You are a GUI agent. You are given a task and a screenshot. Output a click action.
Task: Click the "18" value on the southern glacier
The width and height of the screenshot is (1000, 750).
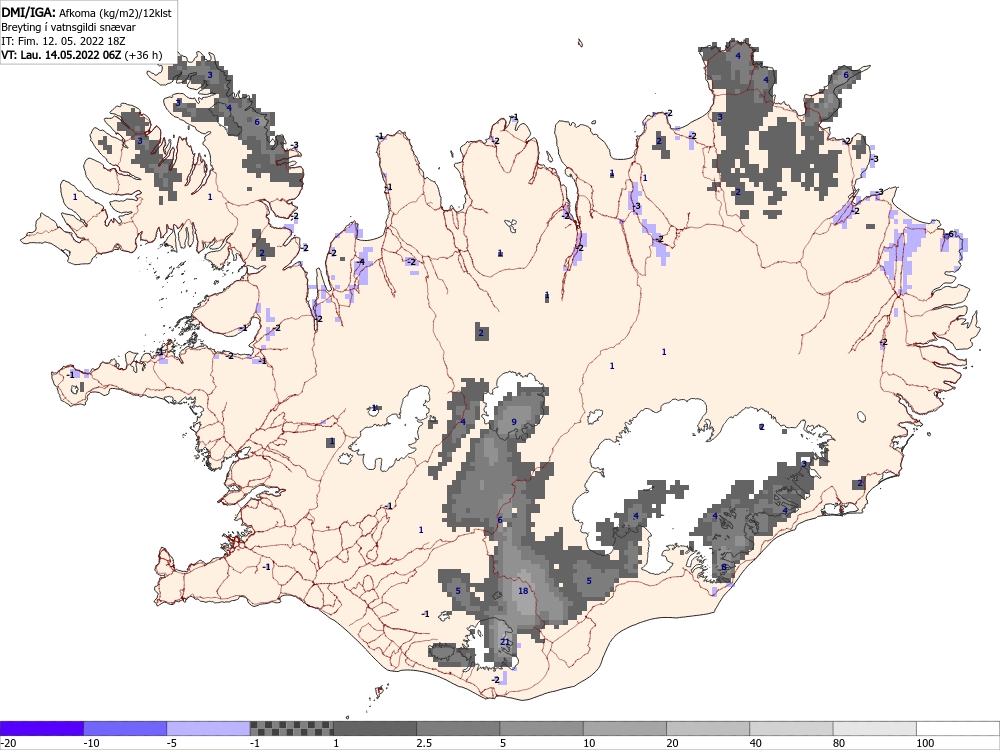[523, 591]
